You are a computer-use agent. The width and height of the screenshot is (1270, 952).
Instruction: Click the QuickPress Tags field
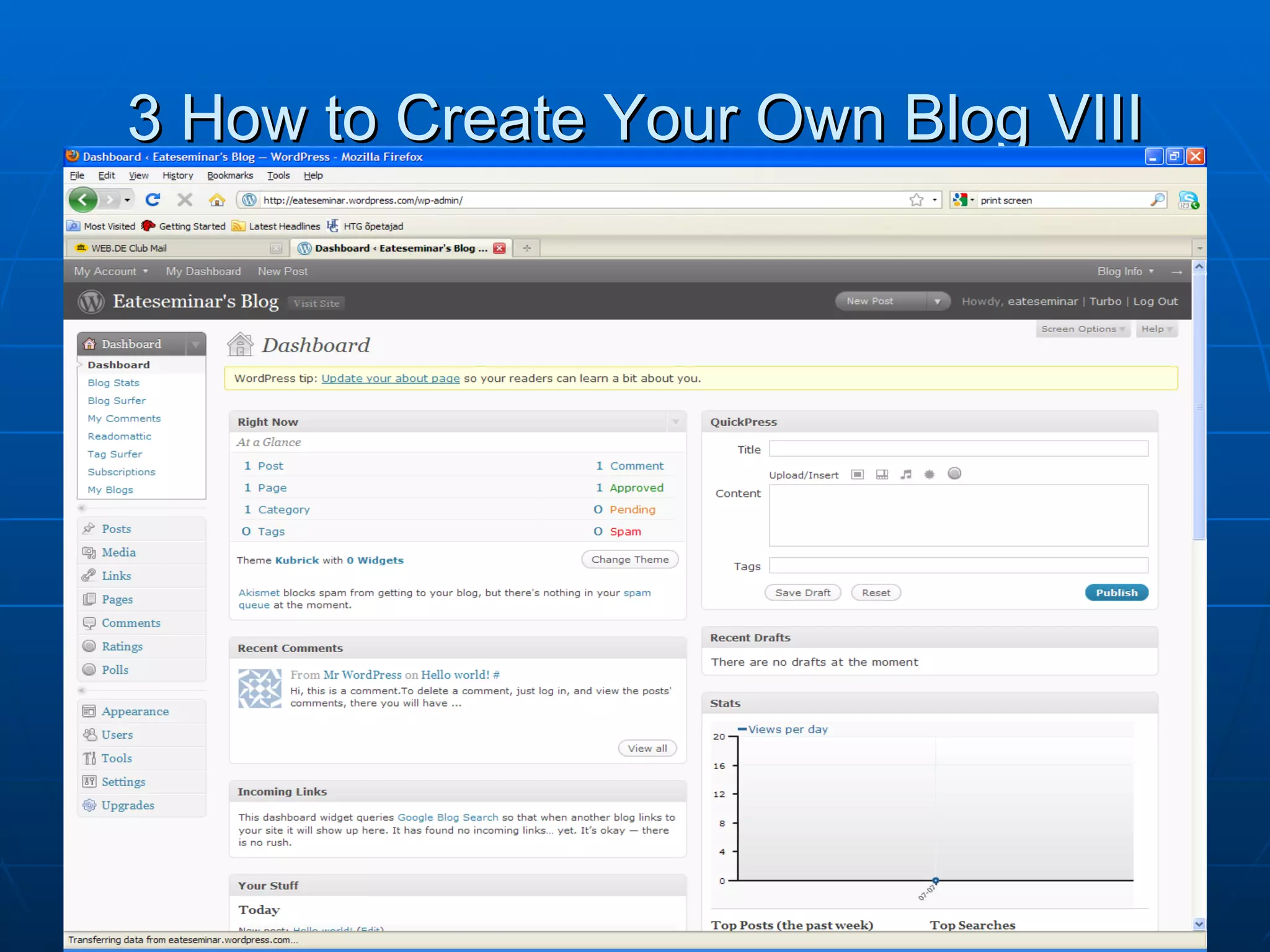[959, 565]
